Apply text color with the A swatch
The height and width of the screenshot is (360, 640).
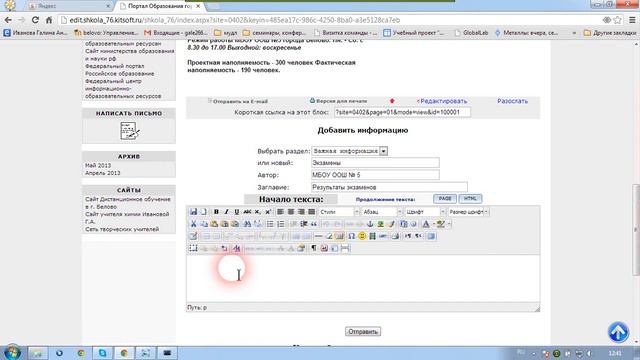pos(425,224)
